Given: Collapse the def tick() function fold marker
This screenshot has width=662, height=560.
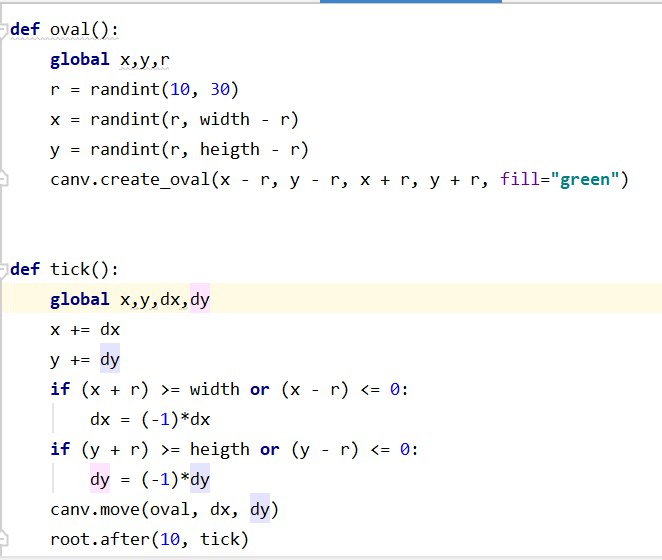Looking at the screenshot, I should [3, 270].
